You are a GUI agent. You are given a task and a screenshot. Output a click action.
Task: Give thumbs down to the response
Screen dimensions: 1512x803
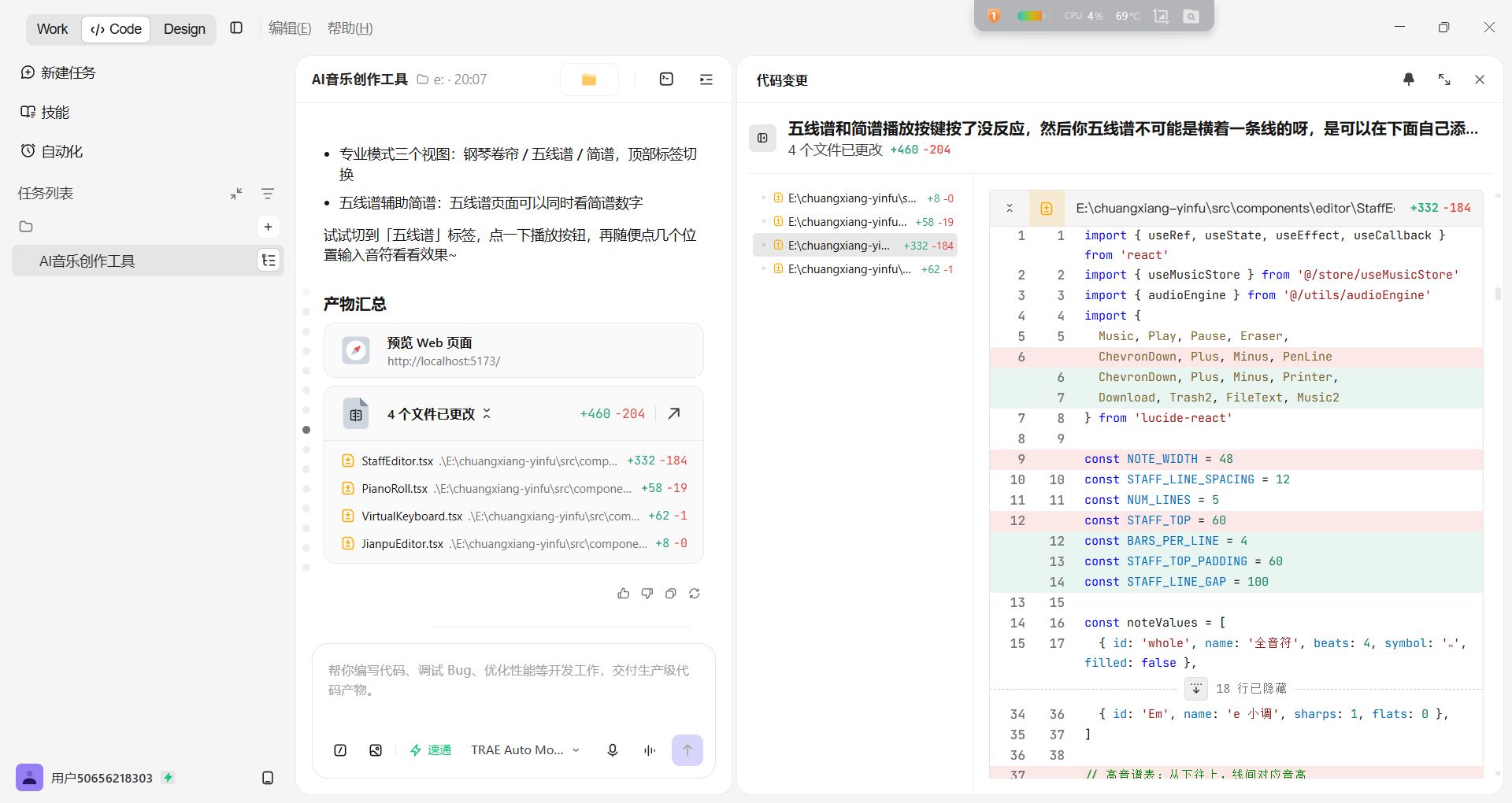[x=647, y=594]
